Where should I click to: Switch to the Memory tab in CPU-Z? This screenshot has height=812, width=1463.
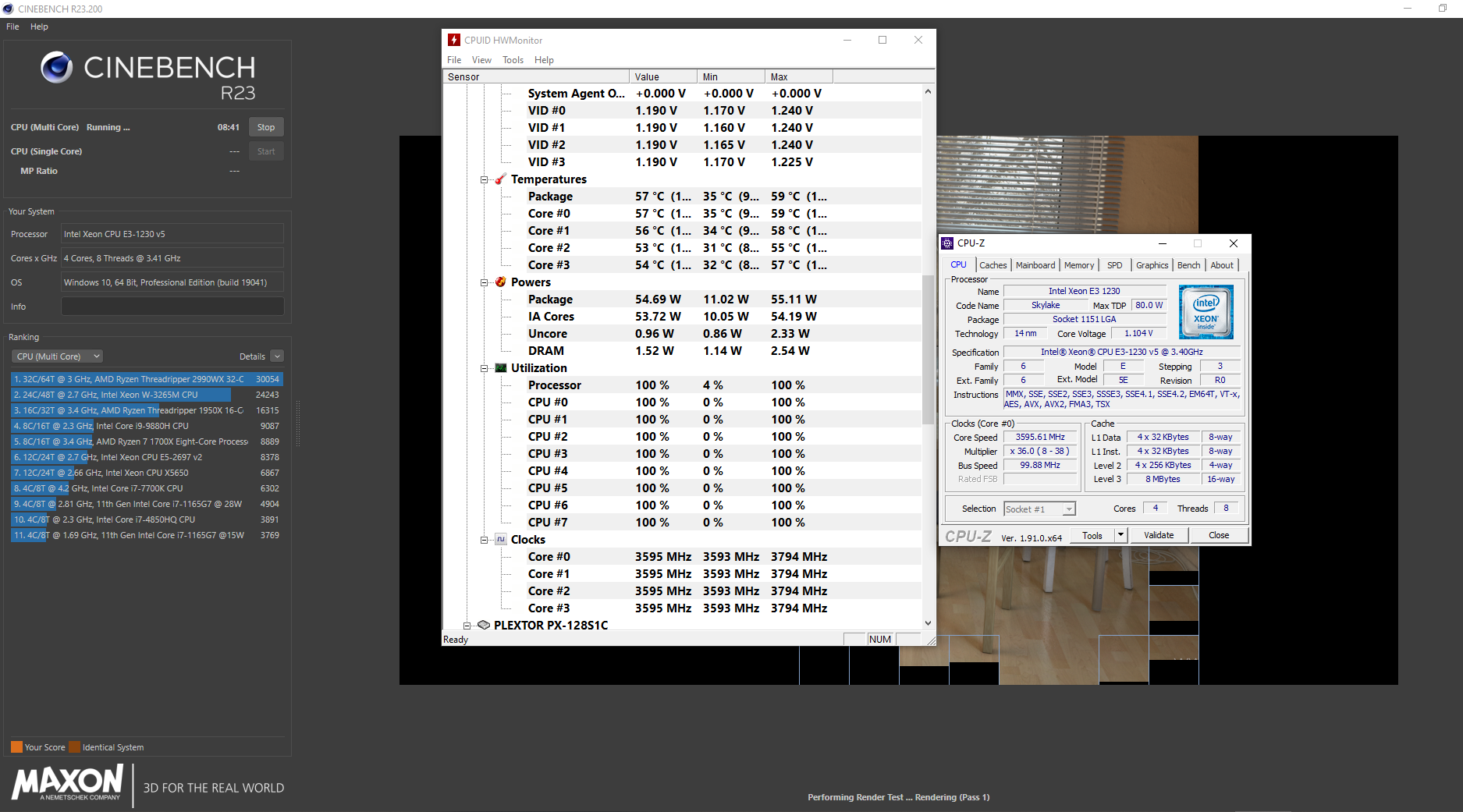click(1079, 265)
